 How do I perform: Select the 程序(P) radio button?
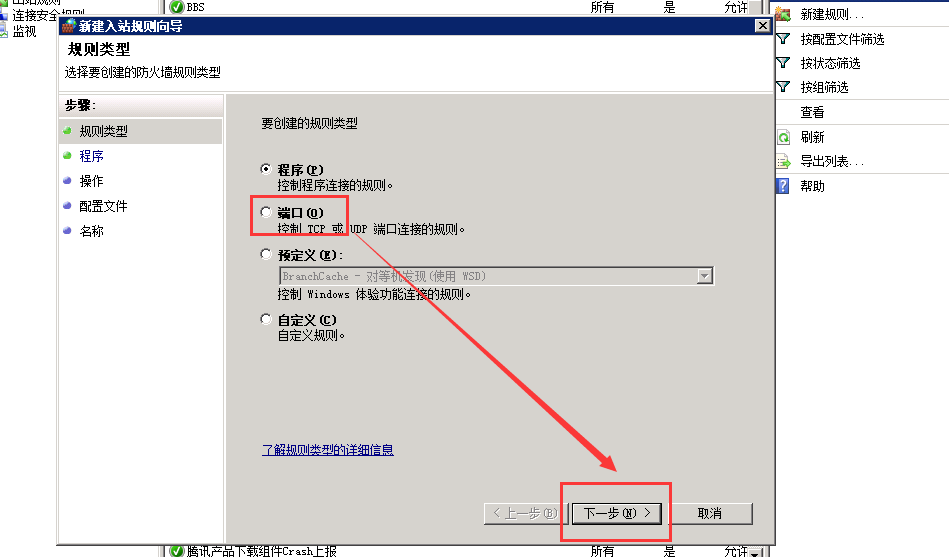(x=266, y=169)
